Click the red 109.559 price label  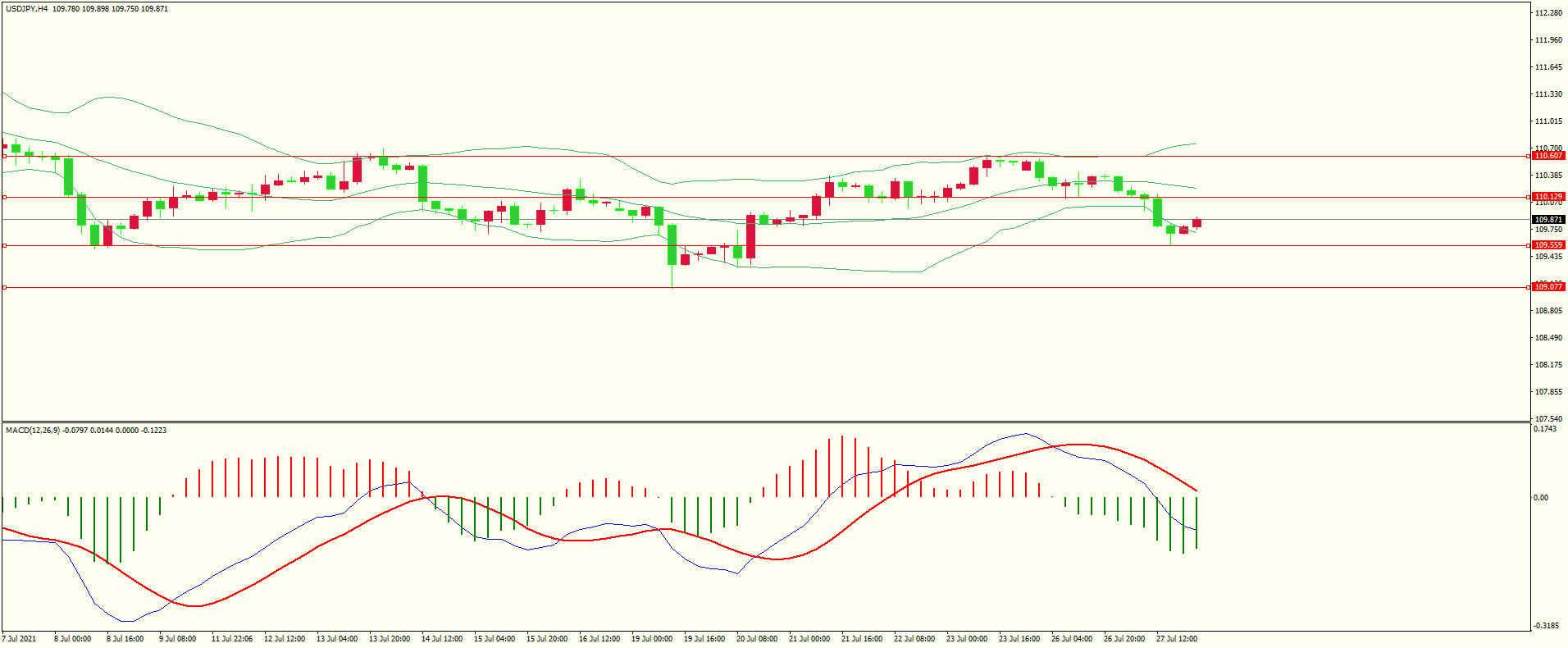coord(1548,245)
